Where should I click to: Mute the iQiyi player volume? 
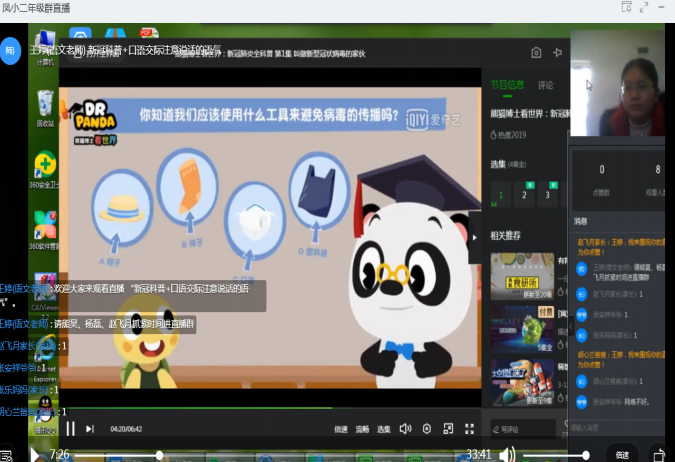coord(406,428)
